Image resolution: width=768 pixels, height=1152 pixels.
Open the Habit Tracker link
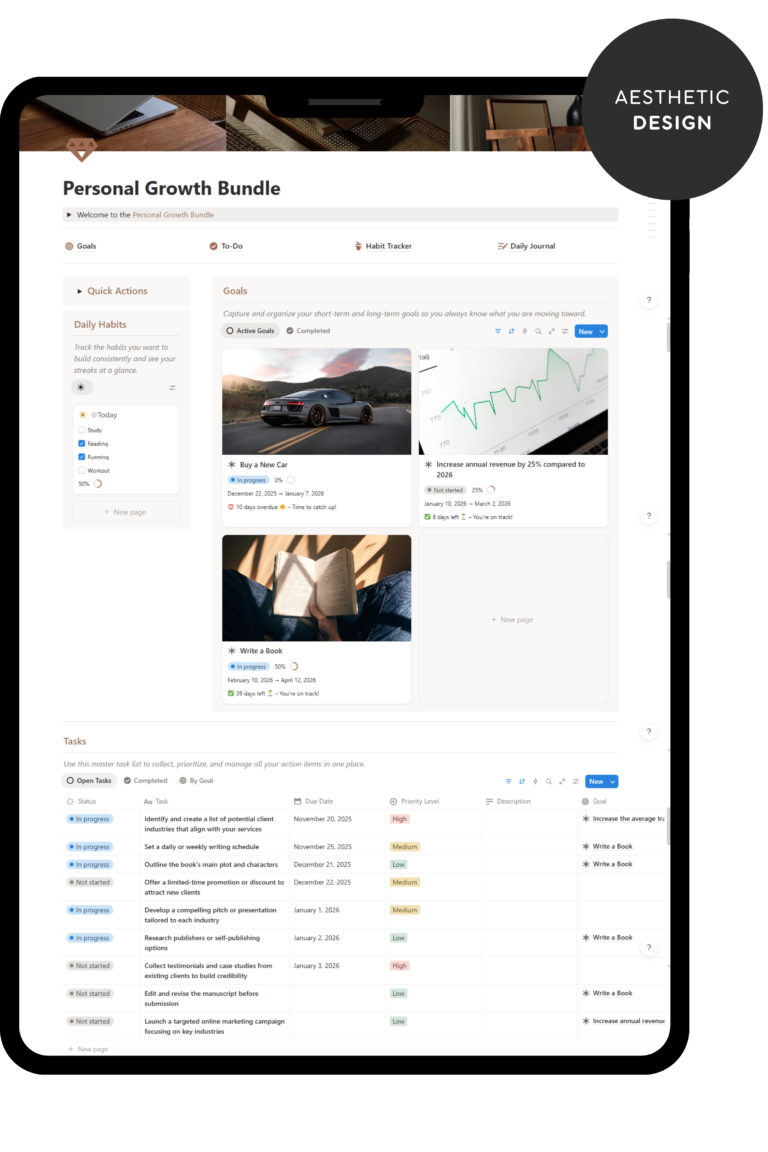click(388, 246)
